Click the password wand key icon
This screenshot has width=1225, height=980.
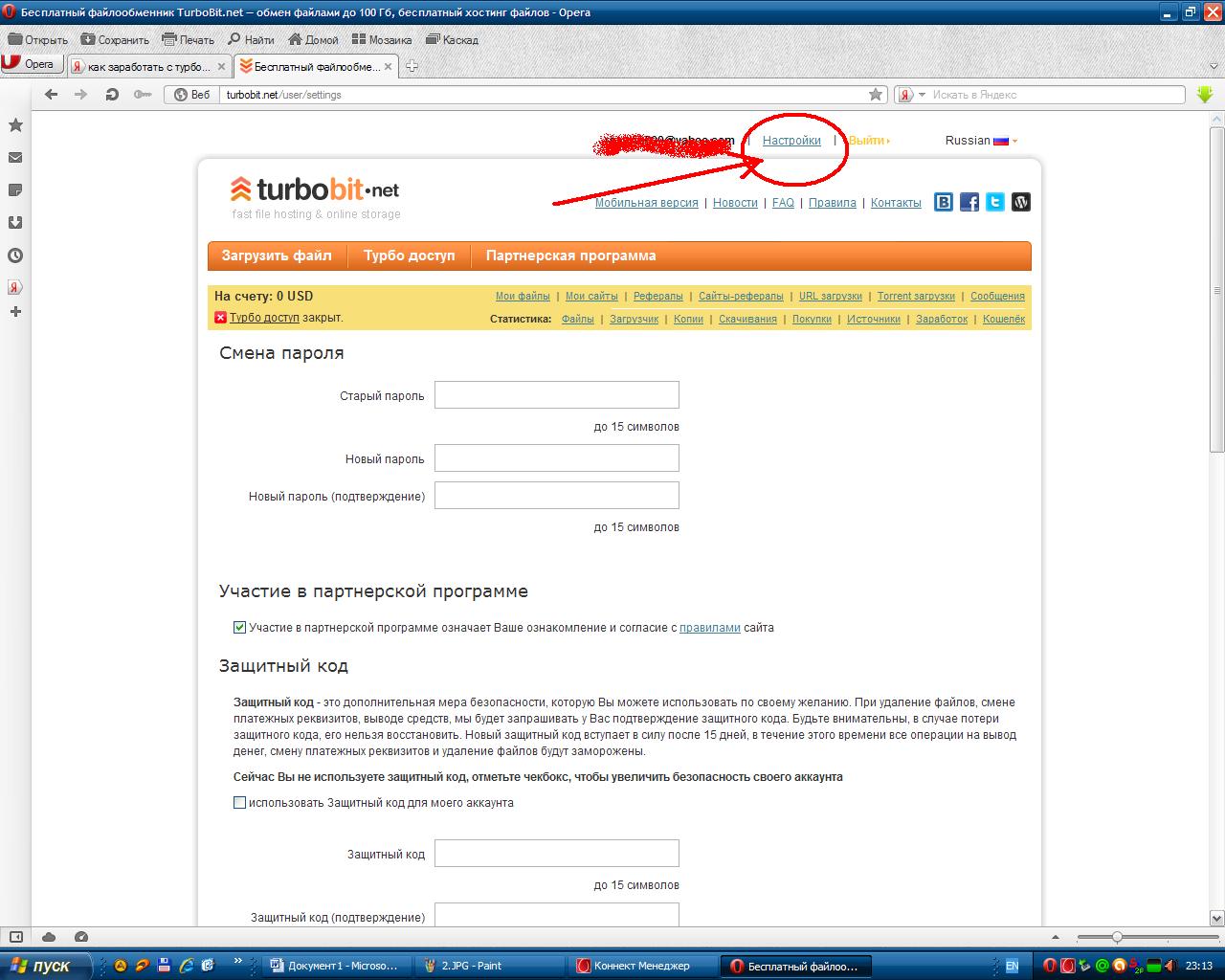[x=143, y=95]
